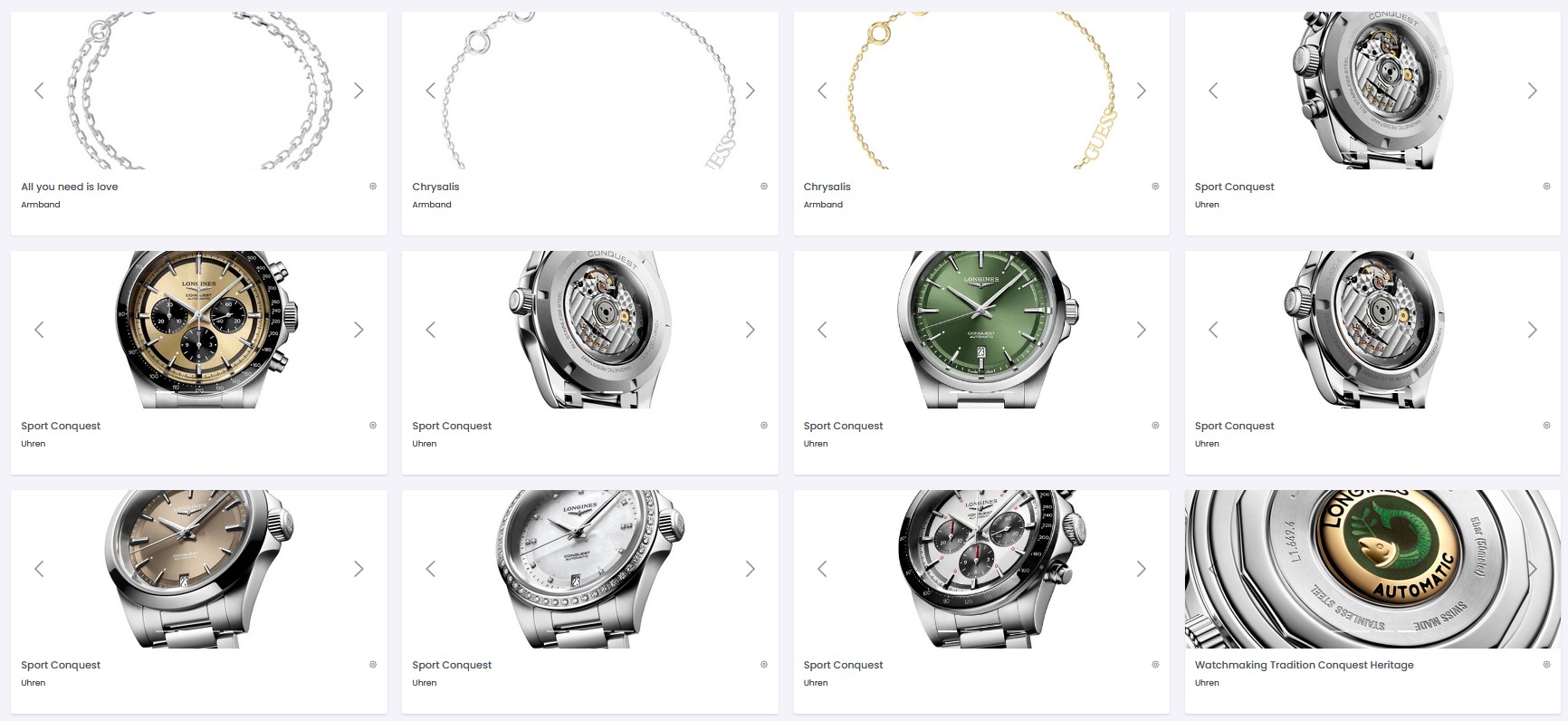
Task: Open settings icon on 'All you need is love' card
Action: tap(373, 187)
